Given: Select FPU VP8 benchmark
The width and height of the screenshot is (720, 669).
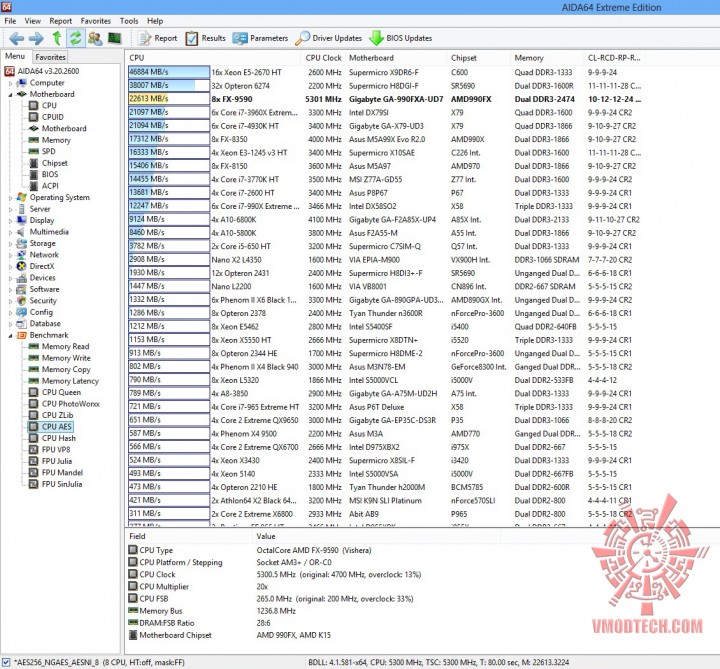Looking at the screenshot, I should (x=50, y=450).
